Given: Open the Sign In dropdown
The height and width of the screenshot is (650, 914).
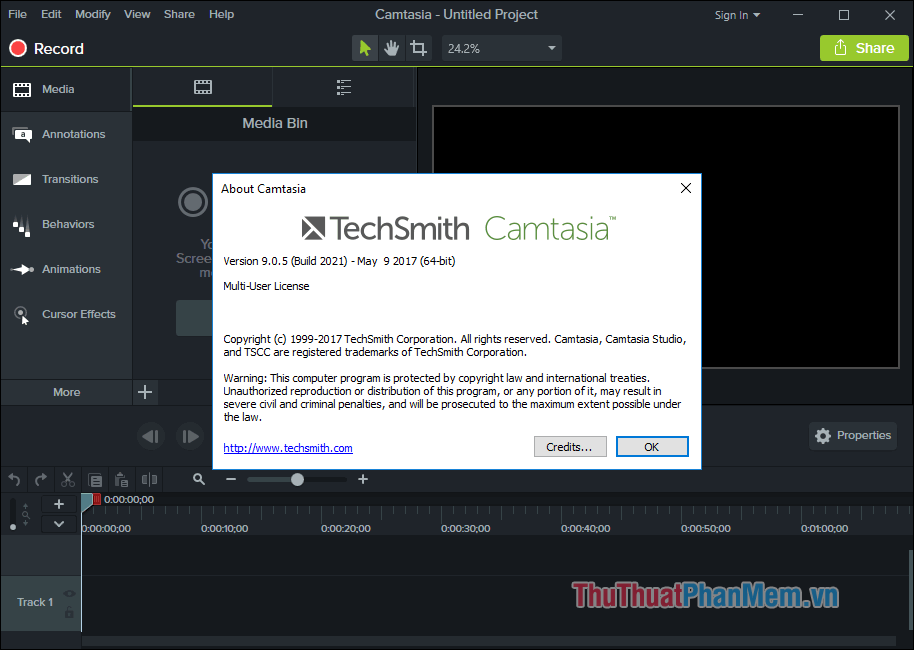Looking at the screenshot, I should click(737, 14).
